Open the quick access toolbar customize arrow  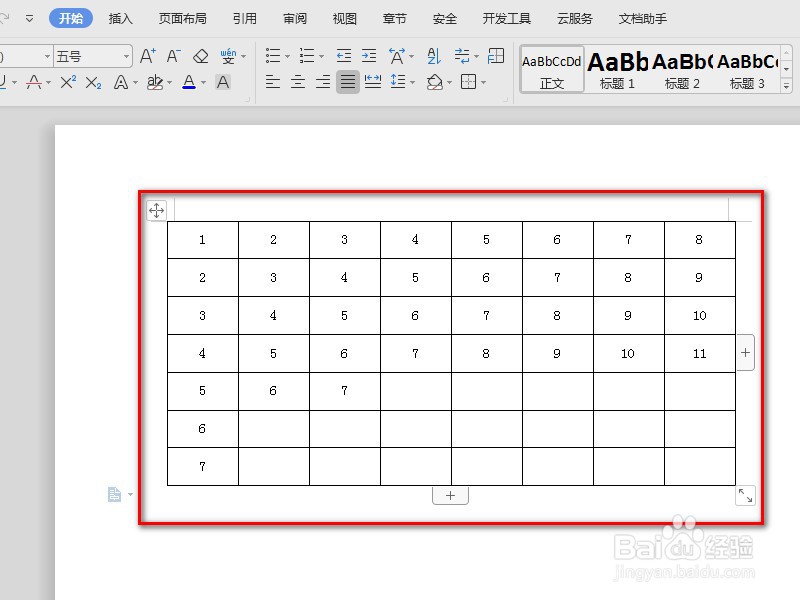pyautogui.click(x=30, y=19)
